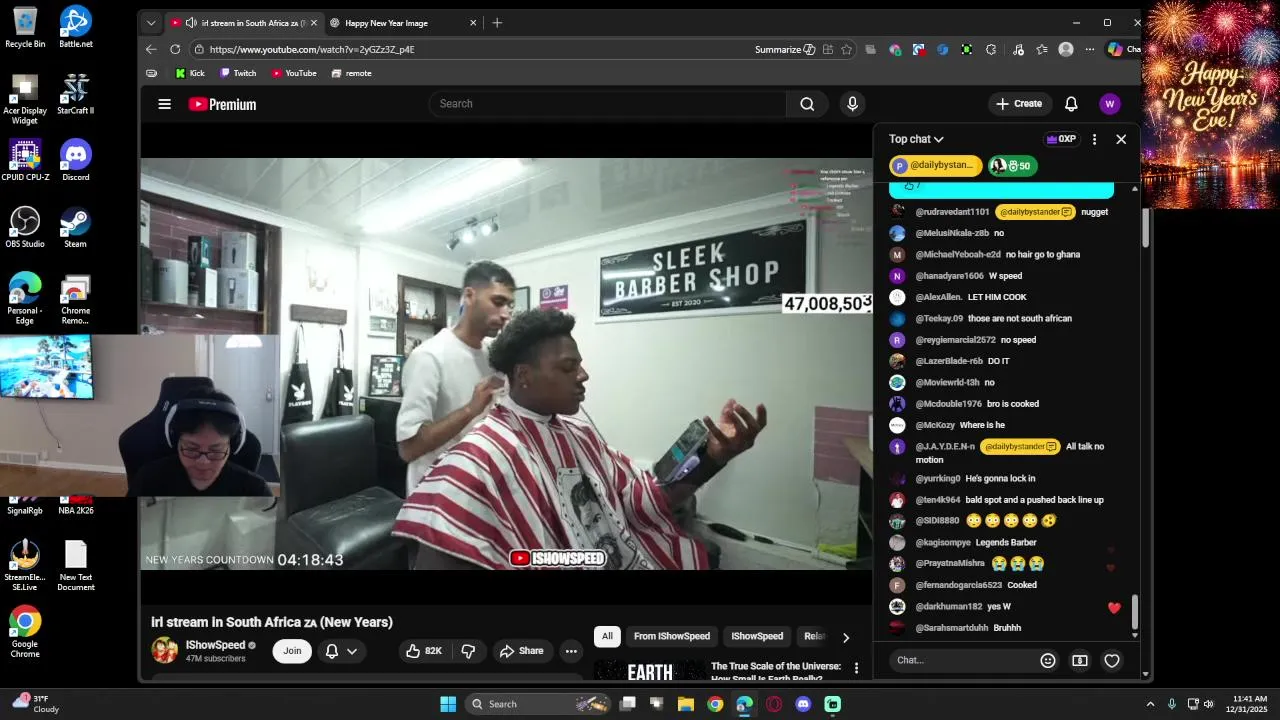Screen dimensions: 1280x720
Task: Open the pinned @dailybystan chip in chat
Action: coord(935,166)
